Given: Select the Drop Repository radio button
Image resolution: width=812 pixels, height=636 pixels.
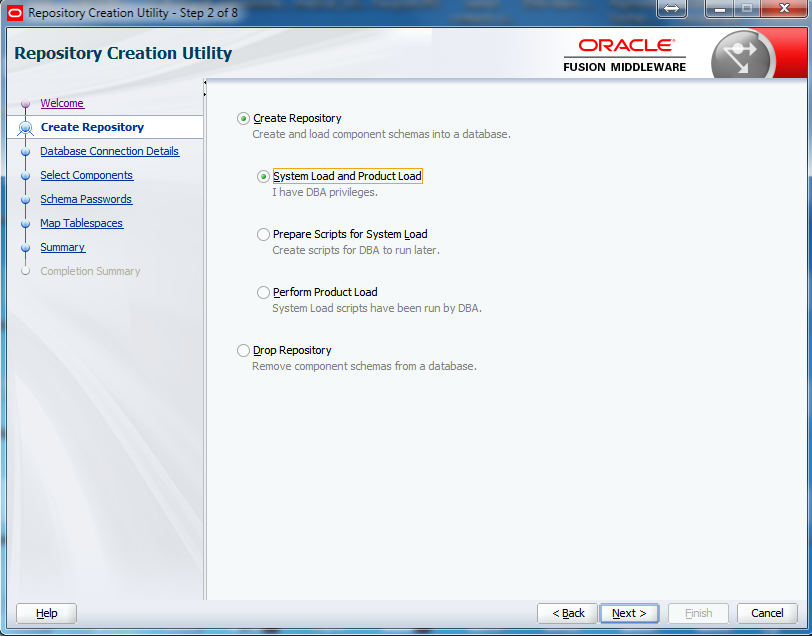Looking at the screenshot, I should pos(243,351).
